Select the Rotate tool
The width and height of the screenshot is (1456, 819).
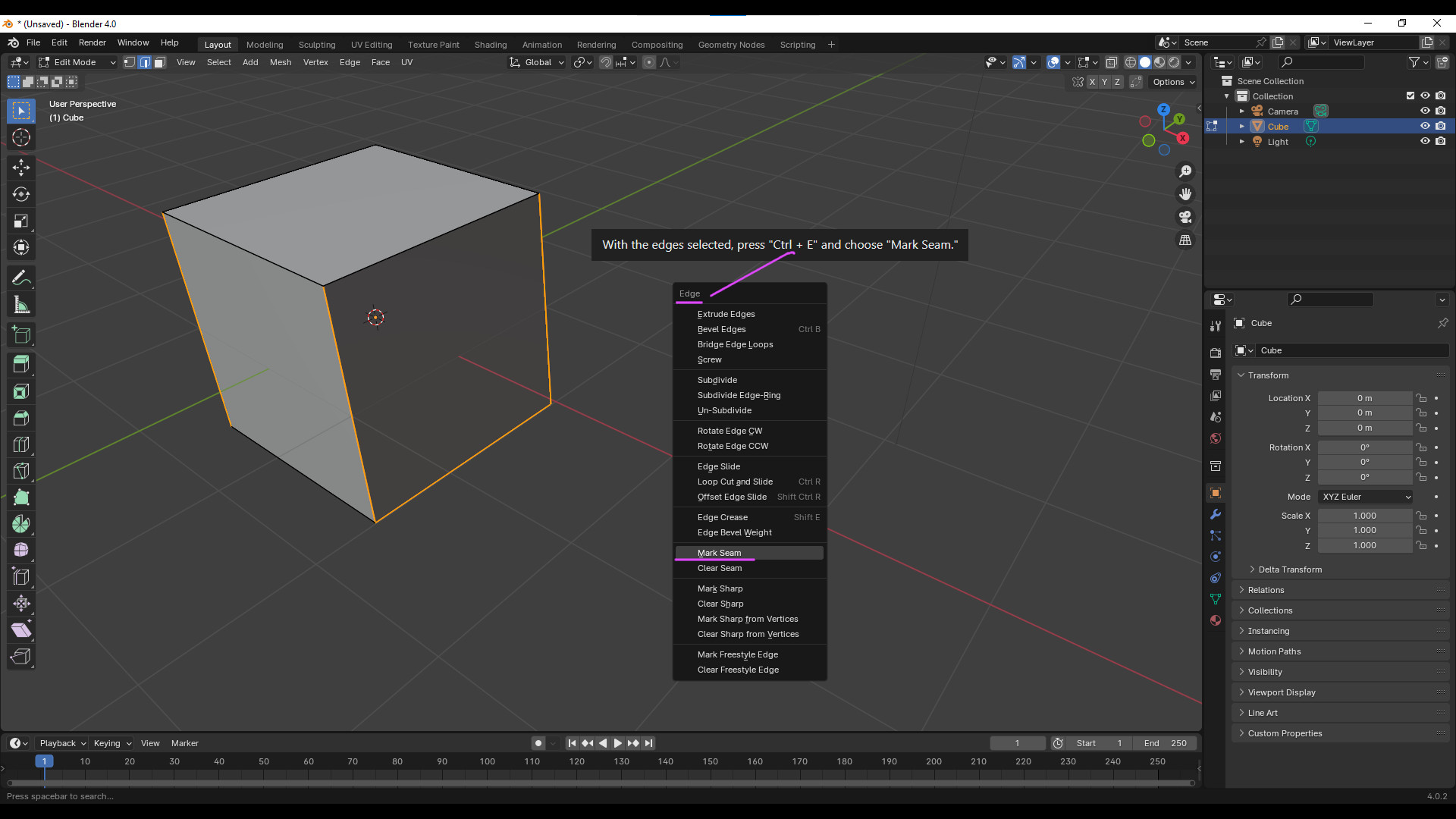(x=21, y=194)
